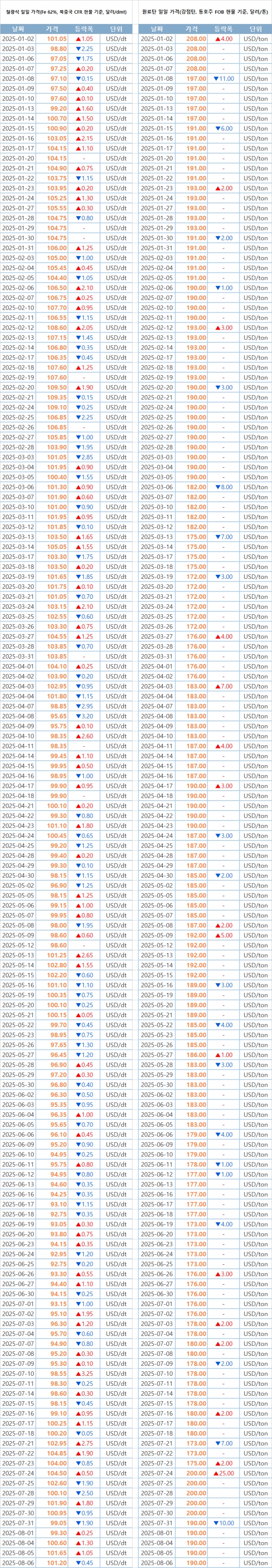Select coking coal price 208.00 on 2025-01-02
The width and height of the screenshot is (272, 1568).
(195, 39)
